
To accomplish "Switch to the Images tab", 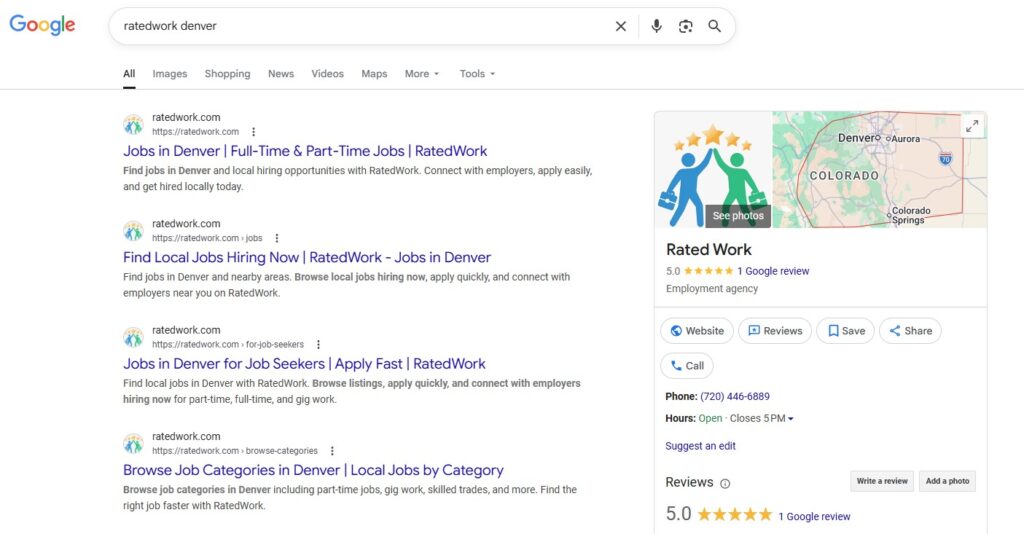I will click(170, 74).
